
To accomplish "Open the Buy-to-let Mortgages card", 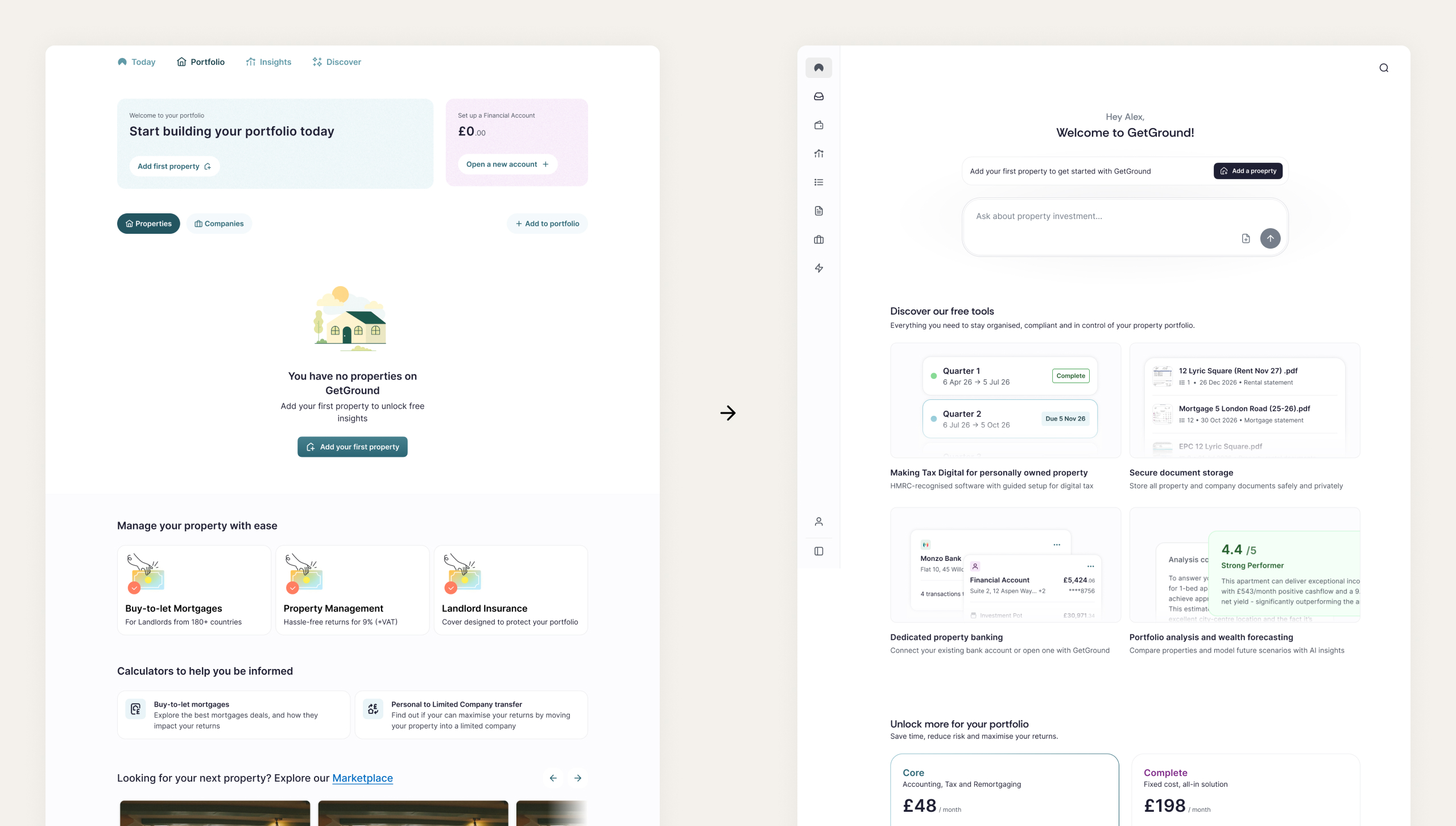I will coord(194,590).
